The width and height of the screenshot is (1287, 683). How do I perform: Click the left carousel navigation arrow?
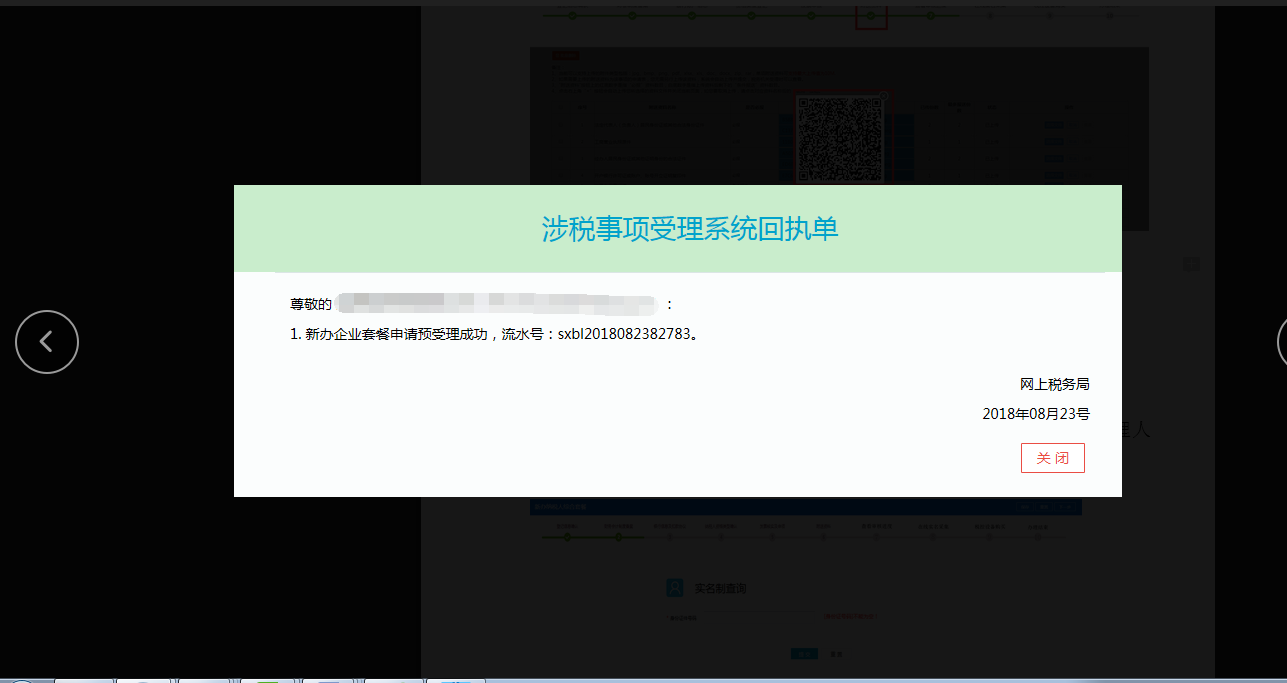(x=47, y=341)
